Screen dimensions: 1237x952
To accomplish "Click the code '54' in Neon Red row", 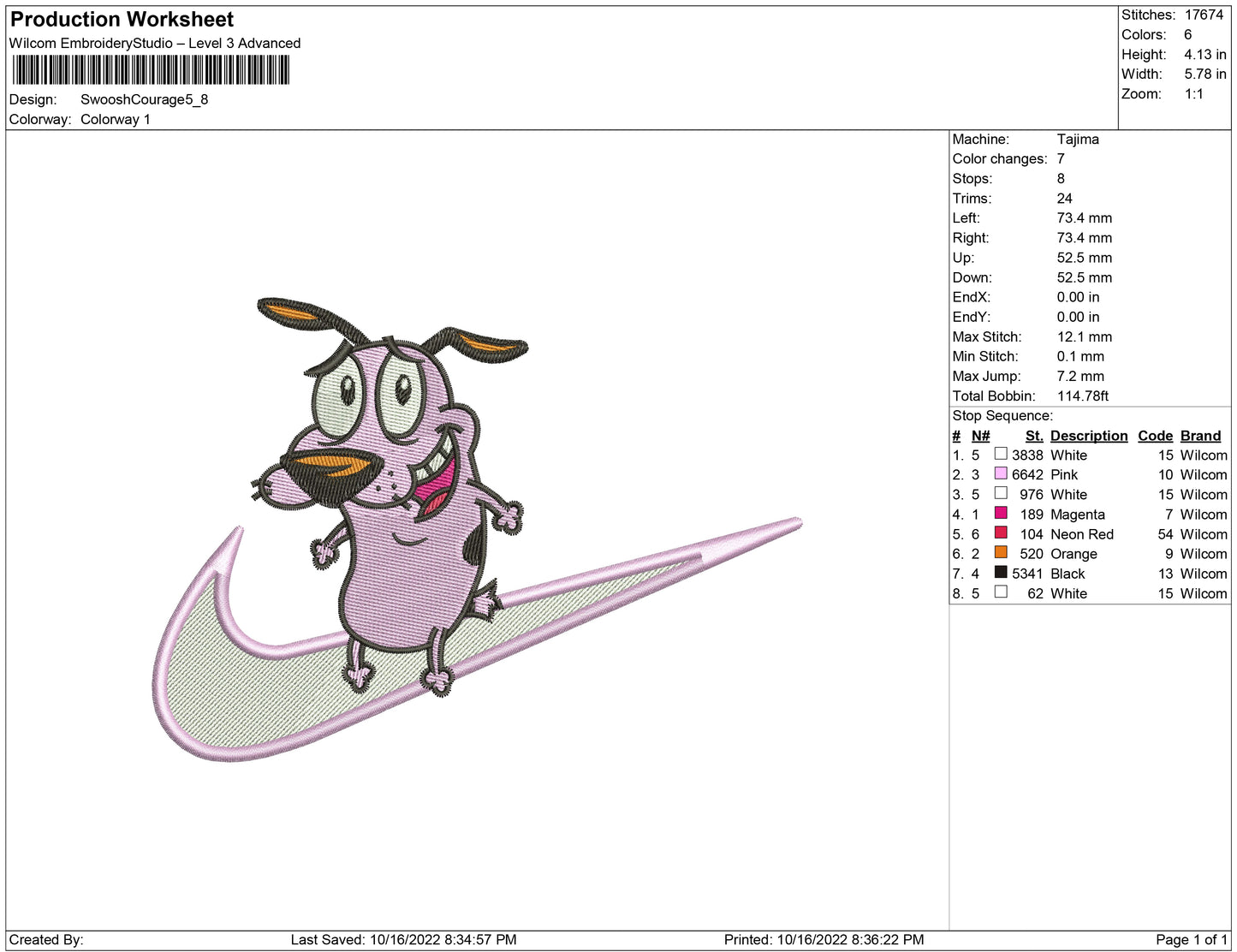I will coord(1165,534).
